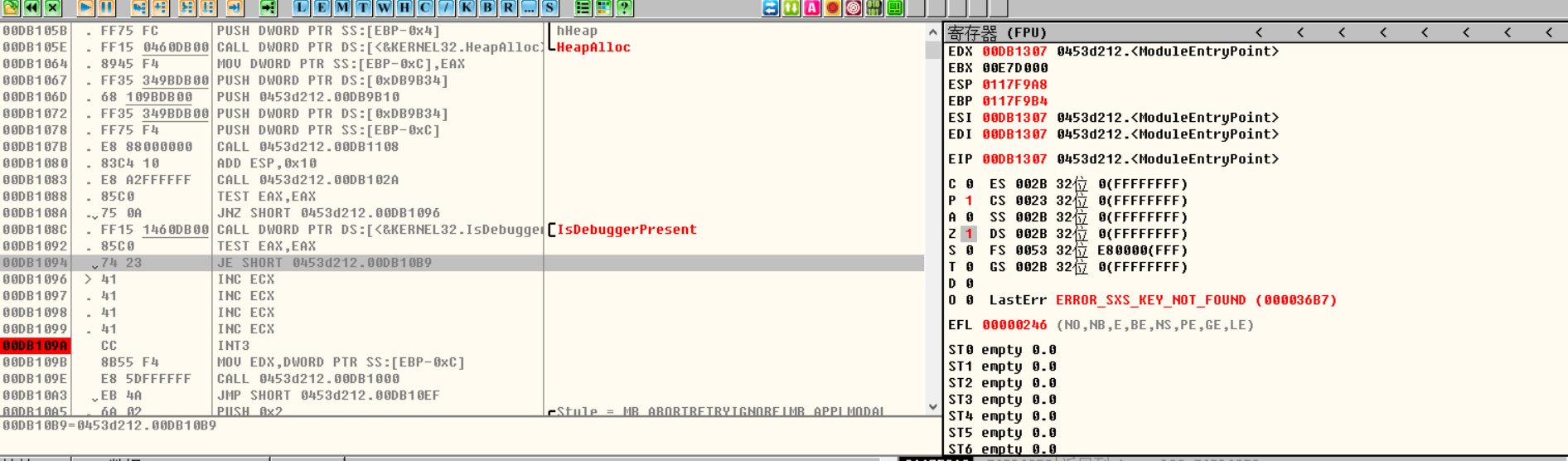
Task: Click the pink letter A plugin icon
Action: [x=812, y=7]
